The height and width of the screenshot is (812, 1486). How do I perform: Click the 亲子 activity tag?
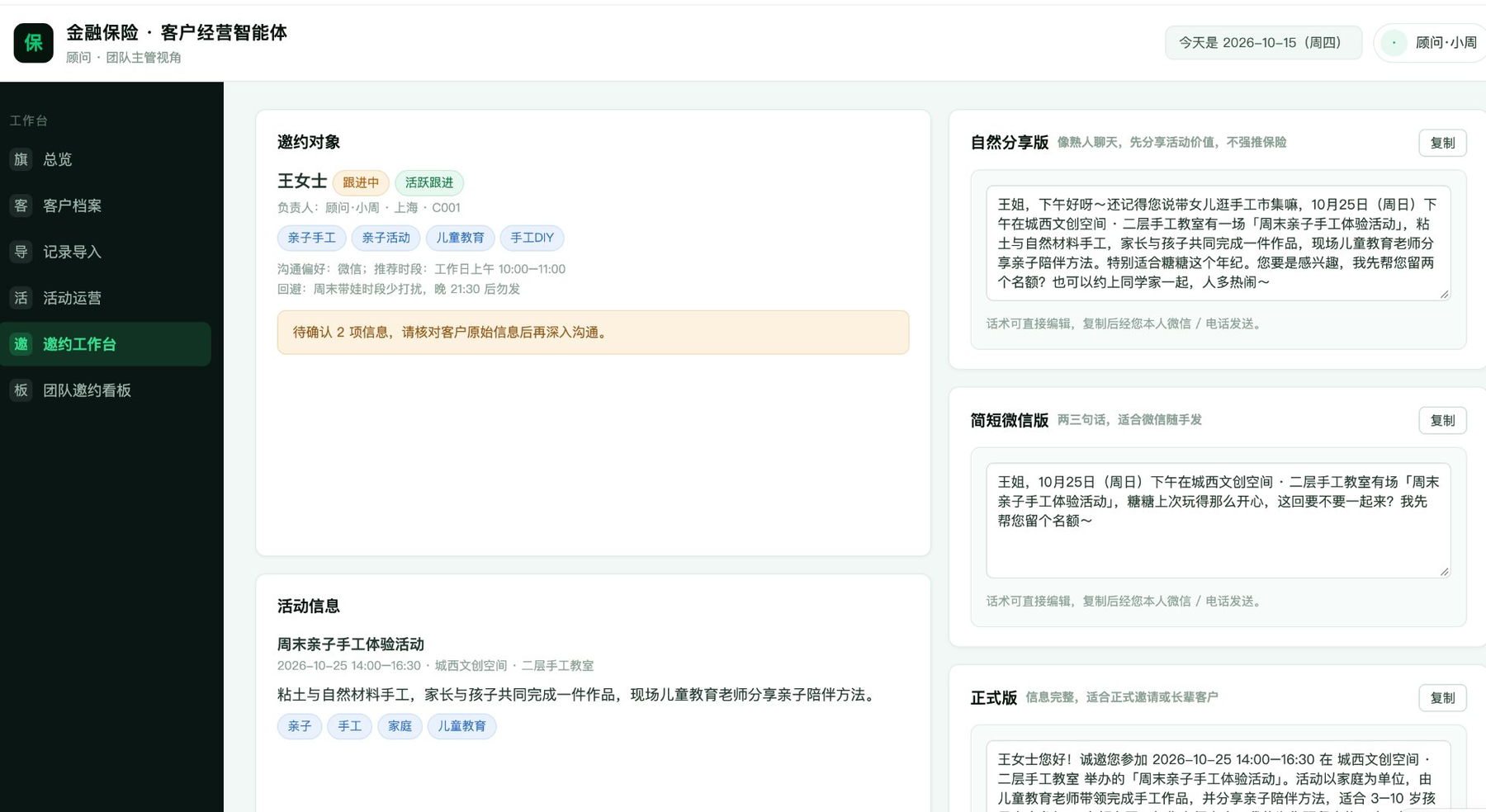tap(300, 726)
